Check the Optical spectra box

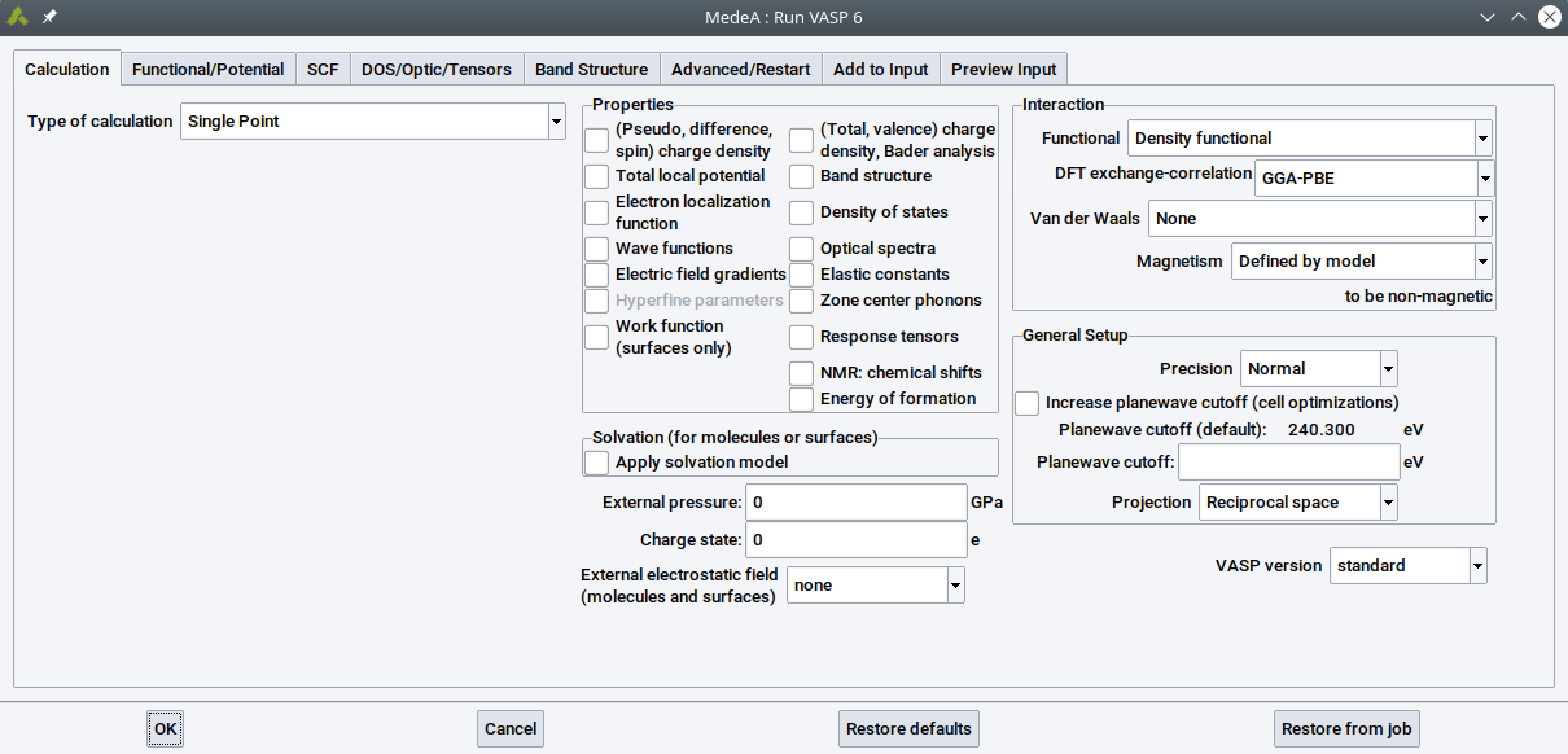coord(801,249)
